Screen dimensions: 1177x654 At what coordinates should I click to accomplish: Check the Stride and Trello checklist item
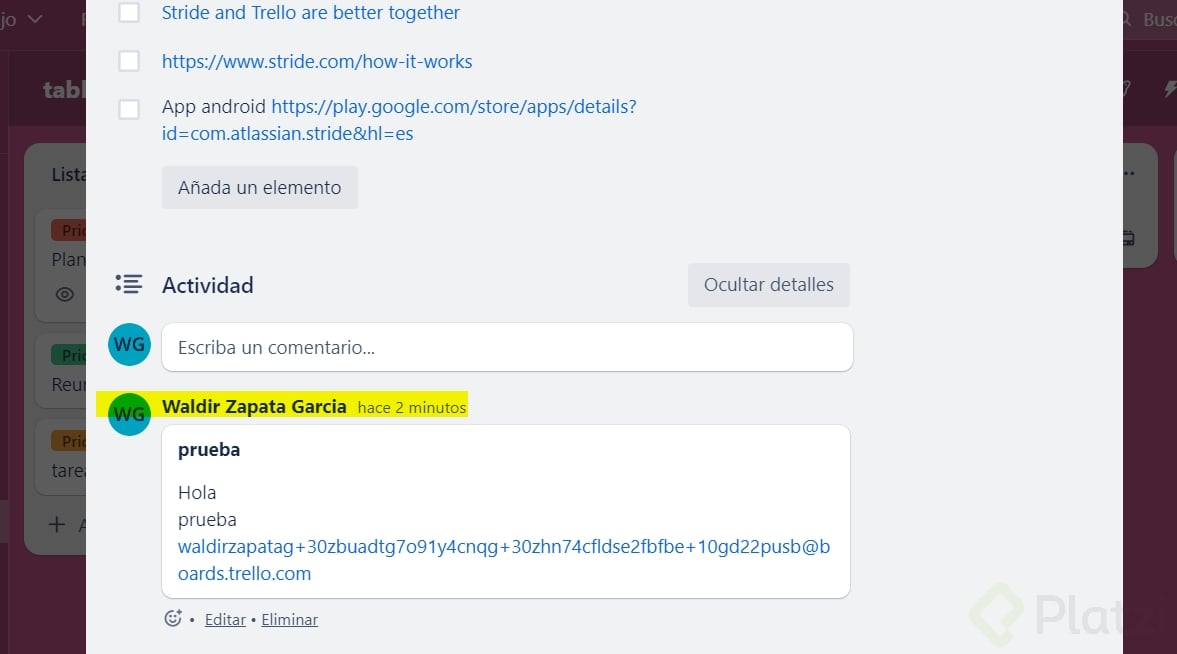coord(129,13)
